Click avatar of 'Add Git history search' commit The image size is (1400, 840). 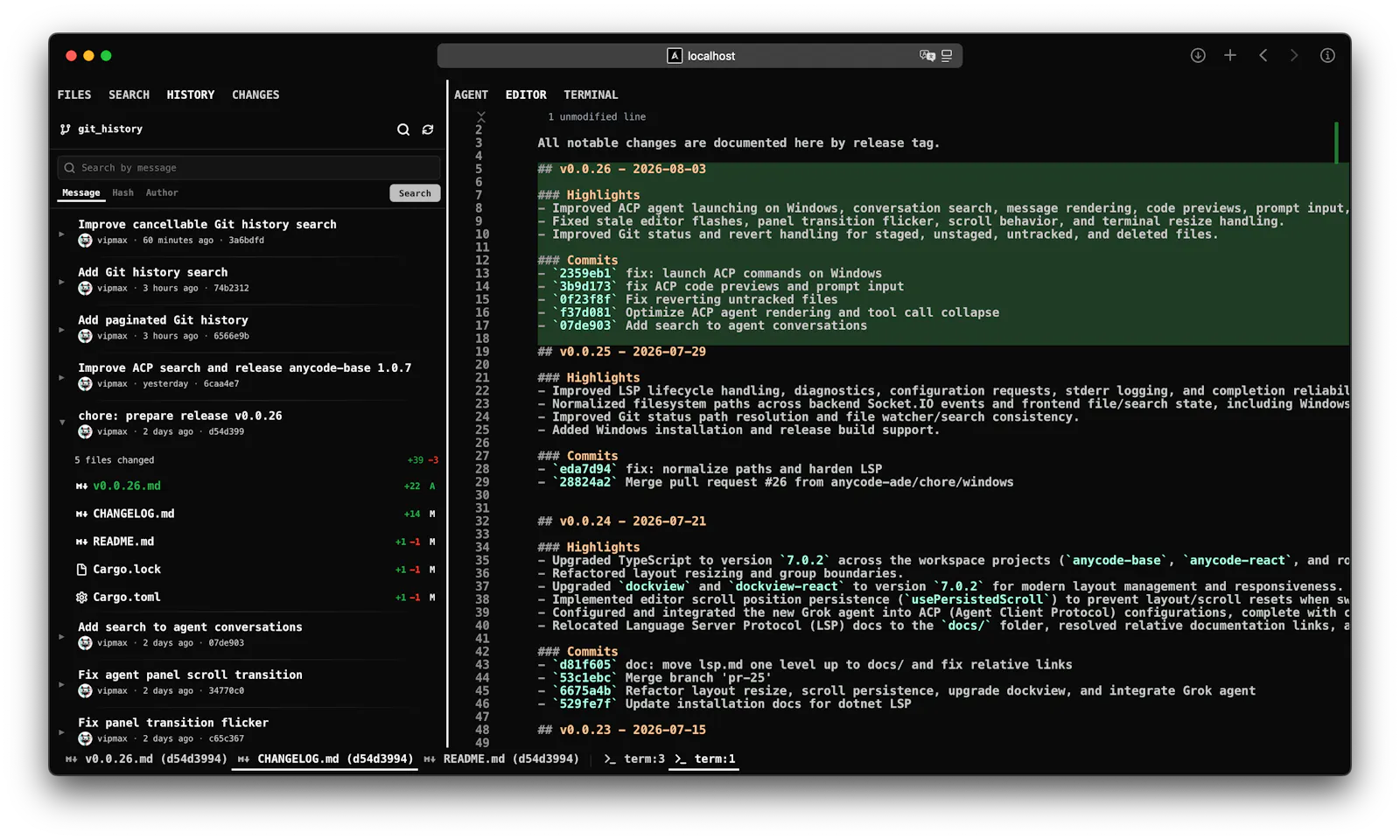(x=85, y=289)
